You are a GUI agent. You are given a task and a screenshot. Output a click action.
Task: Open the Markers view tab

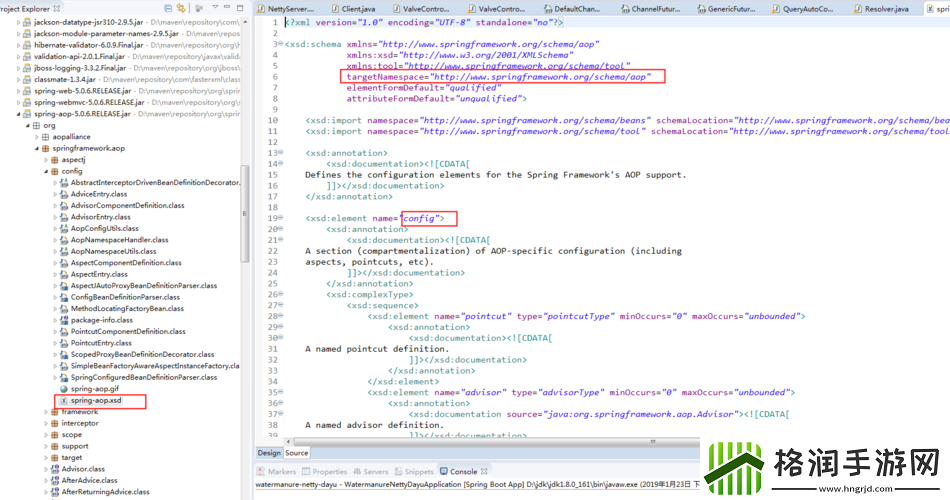pos(281,471)
